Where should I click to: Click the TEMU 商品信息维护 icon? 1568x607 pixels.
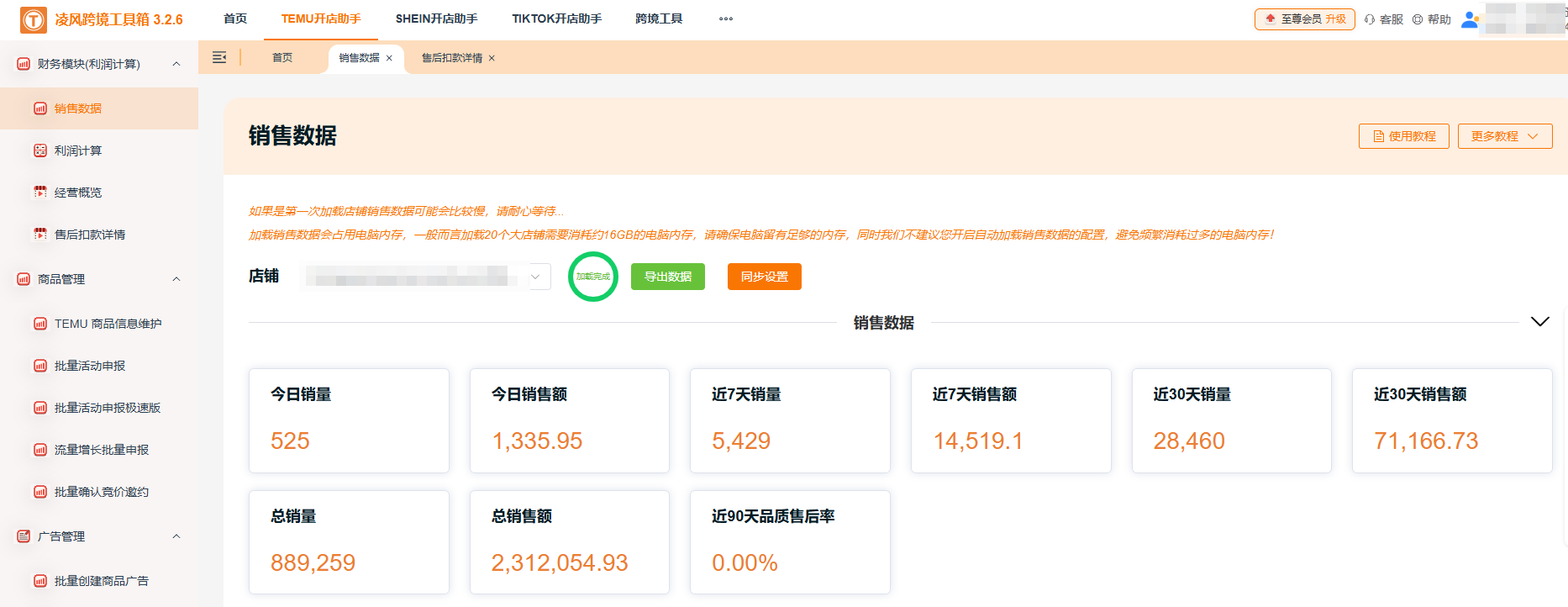[x=40, y=324]
